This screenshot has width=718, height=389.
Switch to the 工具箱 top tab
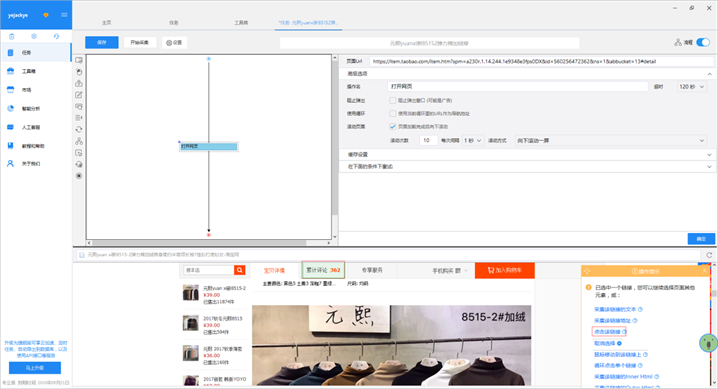tap(241, 22)
